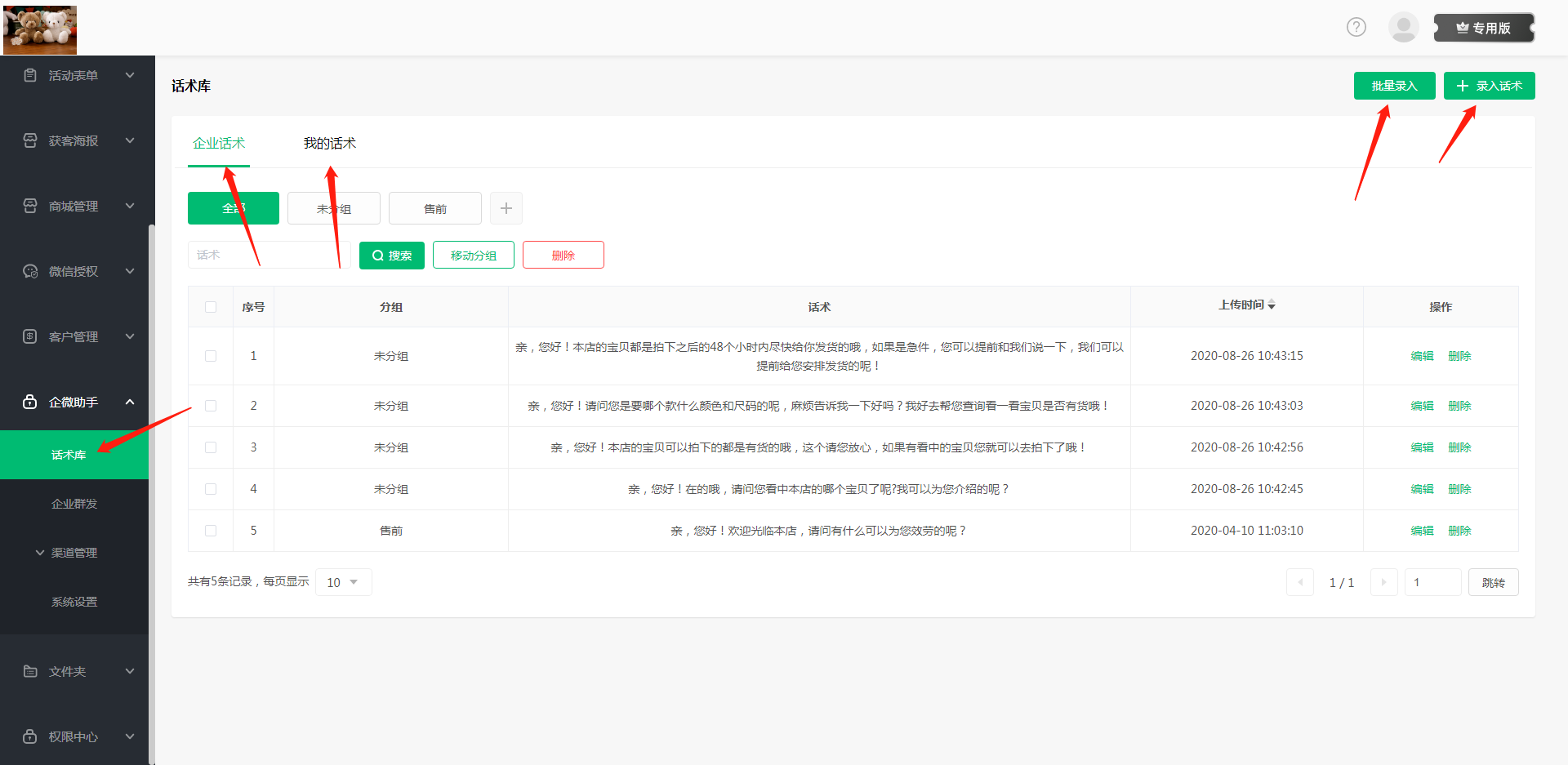This screenshot has height=765, width=1568.
Task: Click the 微信授权 WeChat icon
Action: pos(30,271)
